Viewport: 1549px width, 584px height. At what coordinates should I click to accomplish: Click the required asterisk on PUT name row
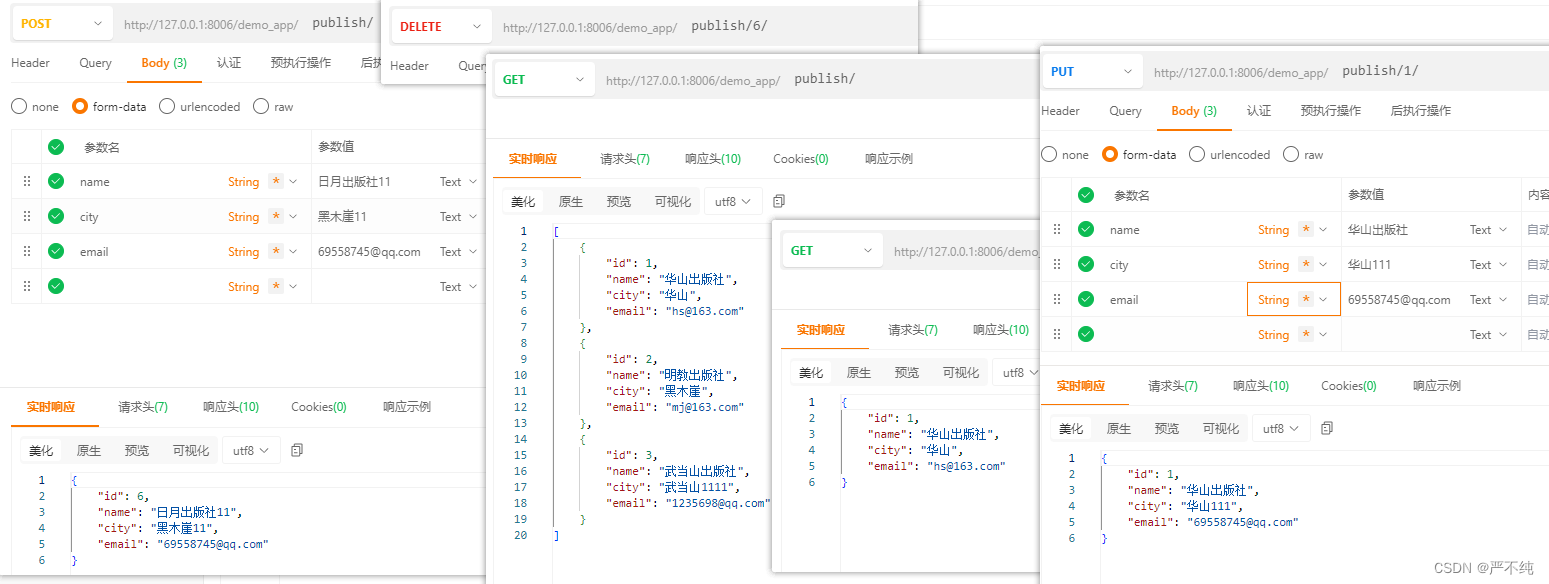coord(1306,230)
